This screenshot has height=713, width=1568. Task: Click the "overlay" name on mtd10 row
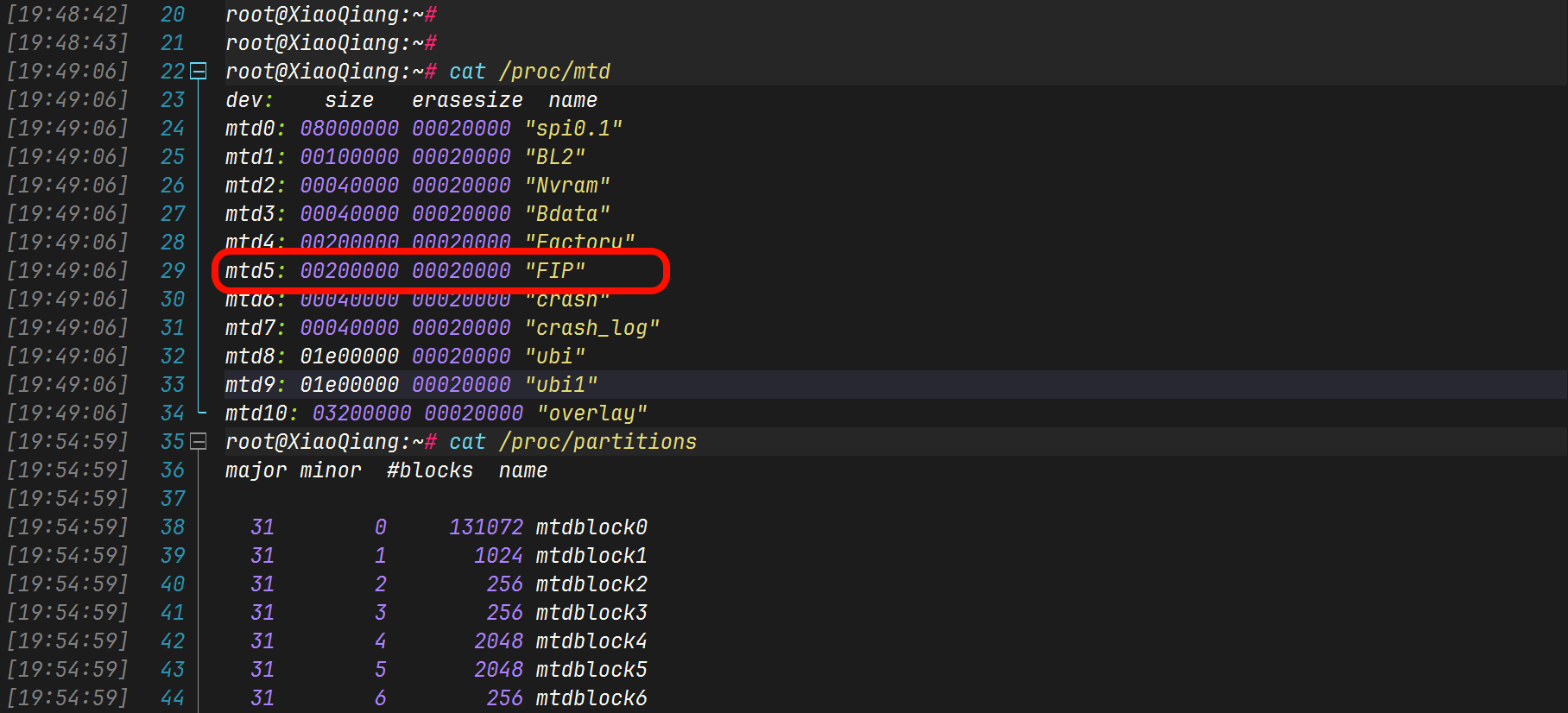pos(592,413)
